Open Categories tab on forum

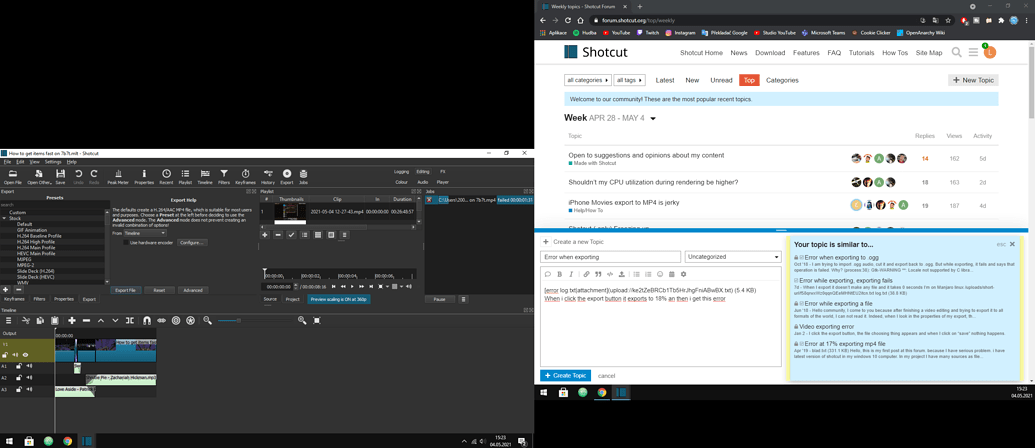[782, 80]
